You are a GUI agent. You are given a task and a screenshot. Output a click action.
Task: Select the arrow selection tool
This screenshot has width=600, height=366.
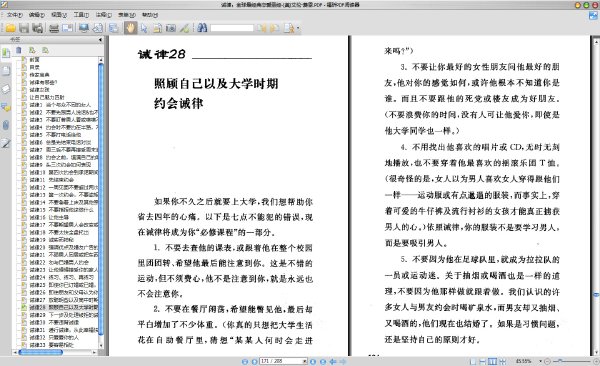pyautogui.click(x=144, y=28)
